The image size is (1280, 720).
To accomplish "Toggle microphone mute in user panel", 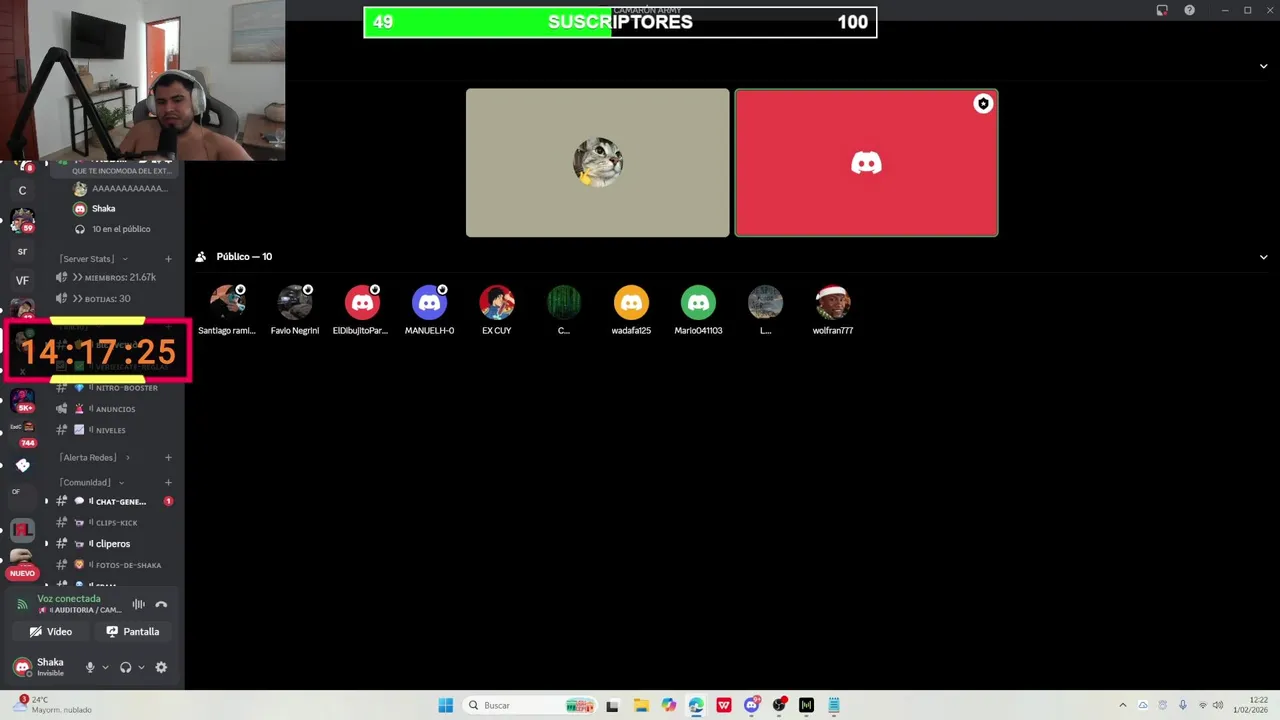I will pyautogui.click(x=90, y=667).
